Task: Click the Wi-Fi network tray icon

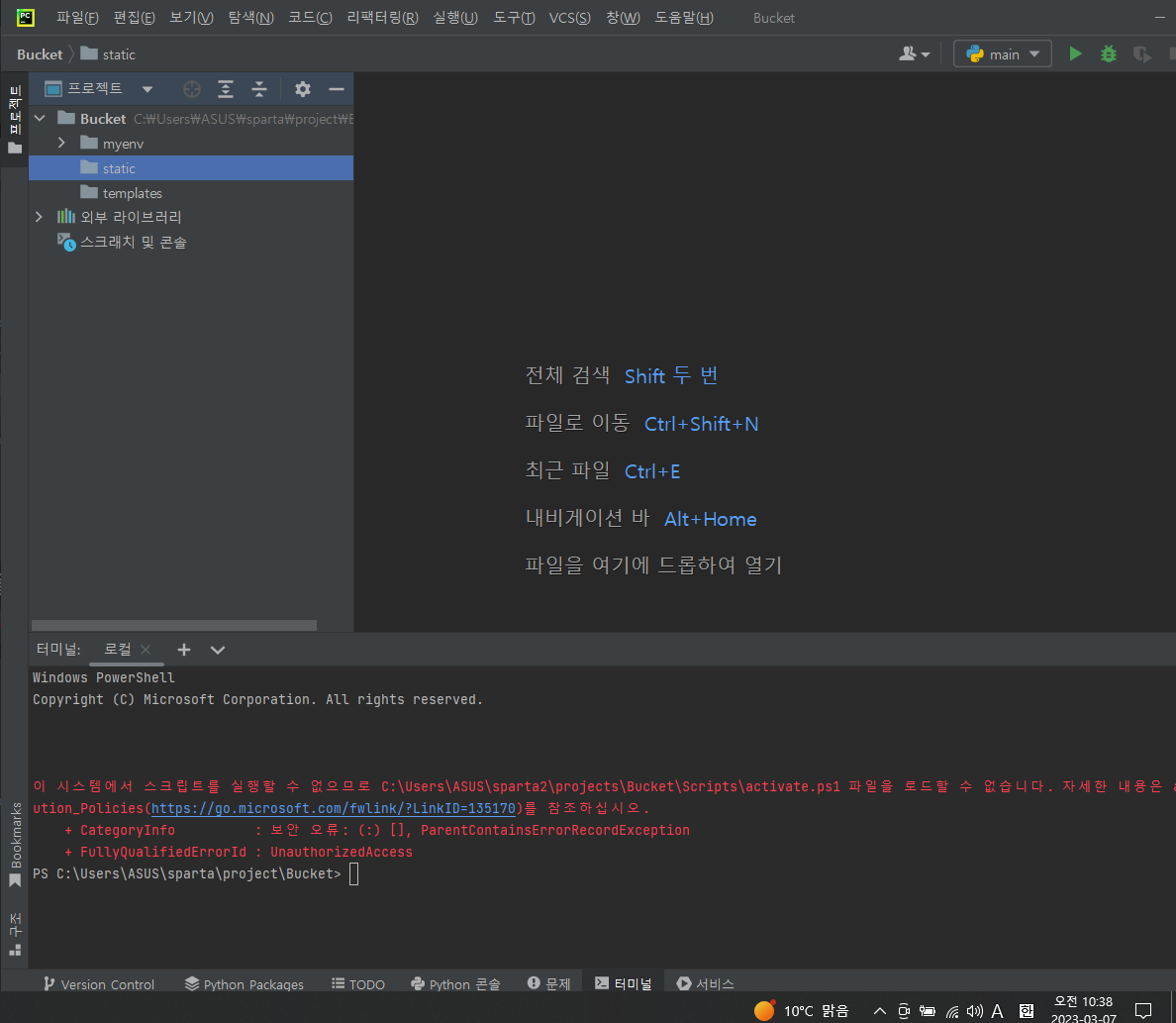Action: pos(951,1011)
